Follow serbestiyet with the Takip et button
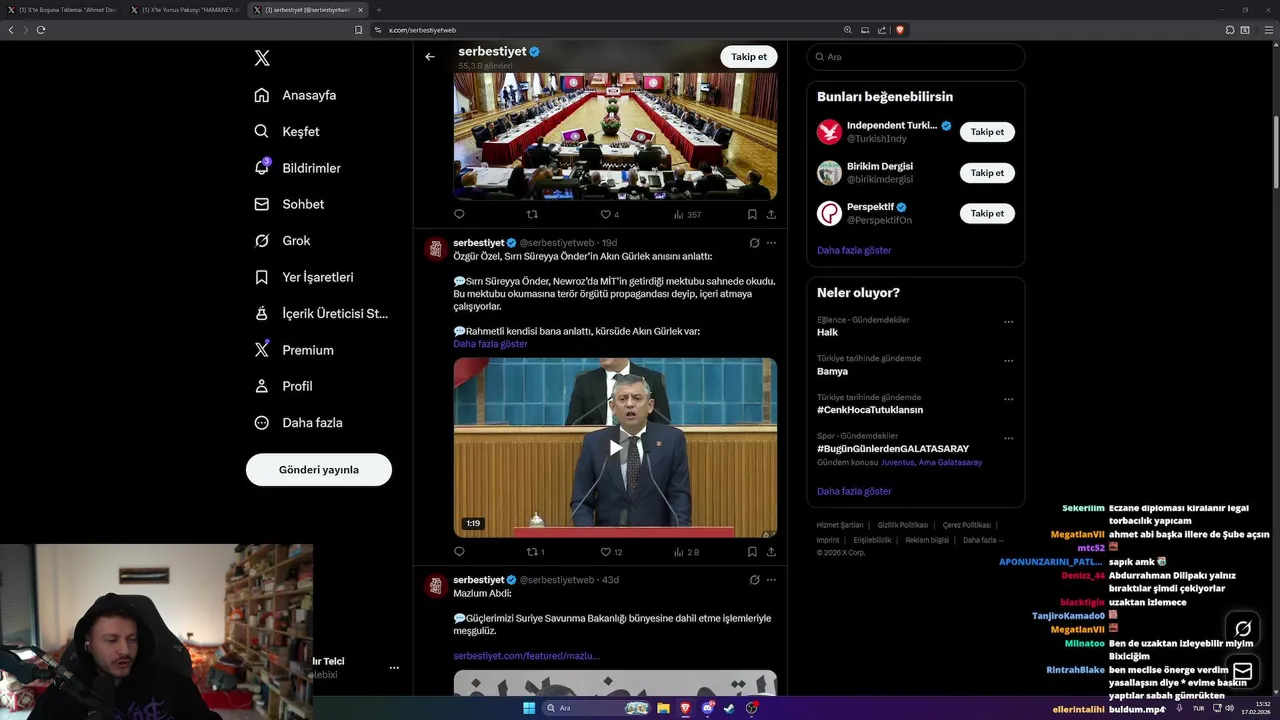The image size is (1280, 720). pyautogui.click(x=749, y=57)
